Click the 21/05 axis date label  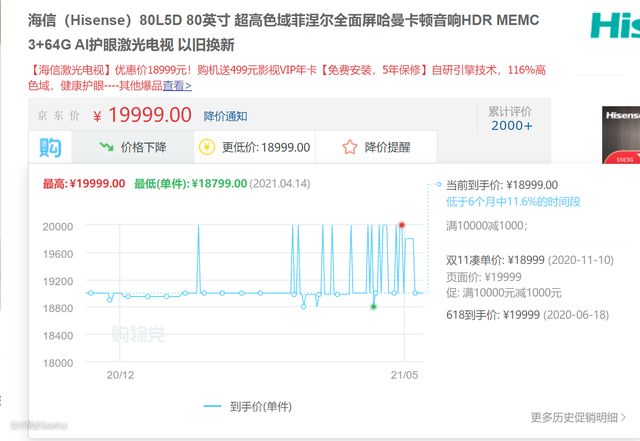pyautogui.click(x=404, y=375)
